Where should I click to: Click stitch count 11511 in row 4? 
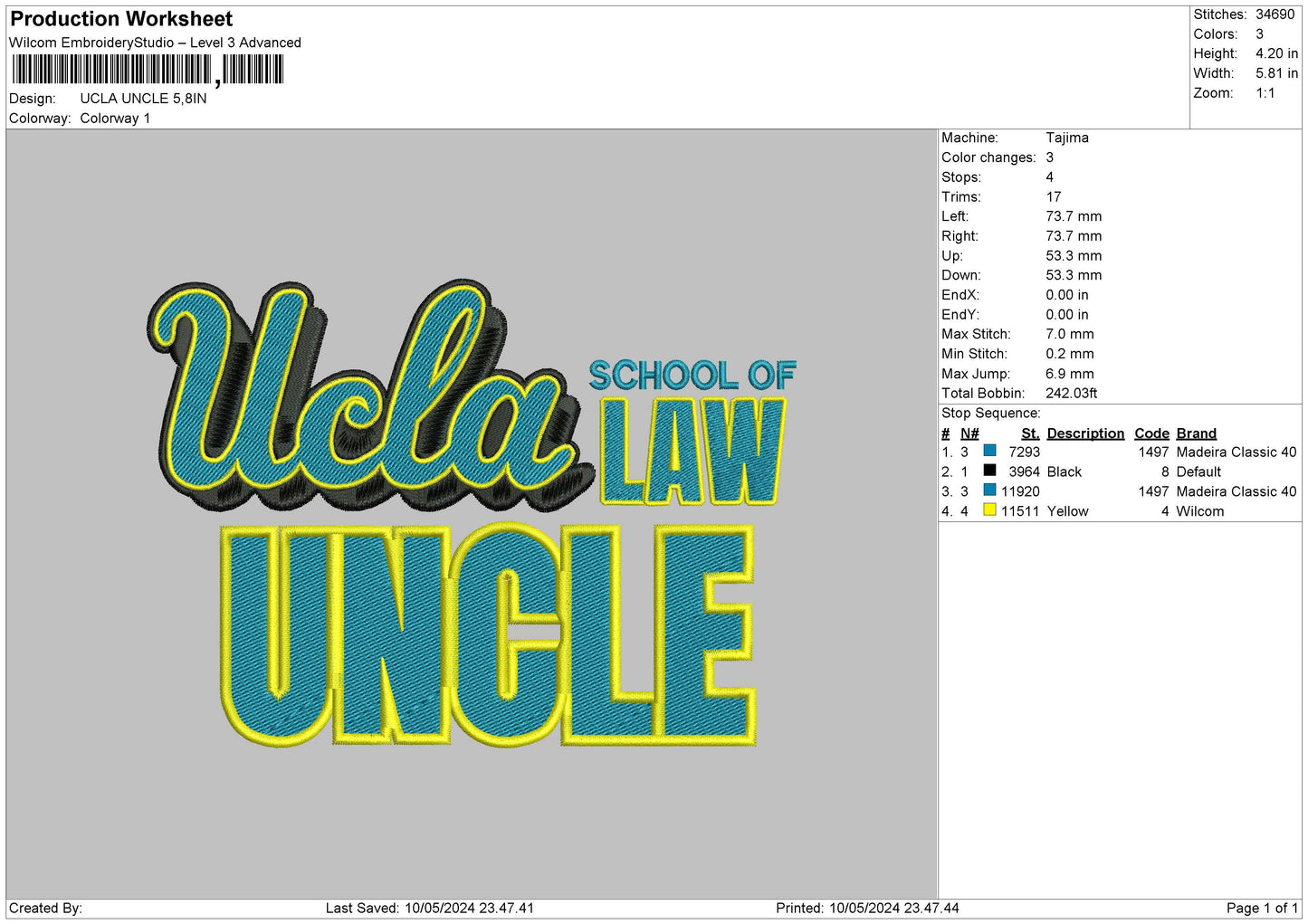point(1020,511)
